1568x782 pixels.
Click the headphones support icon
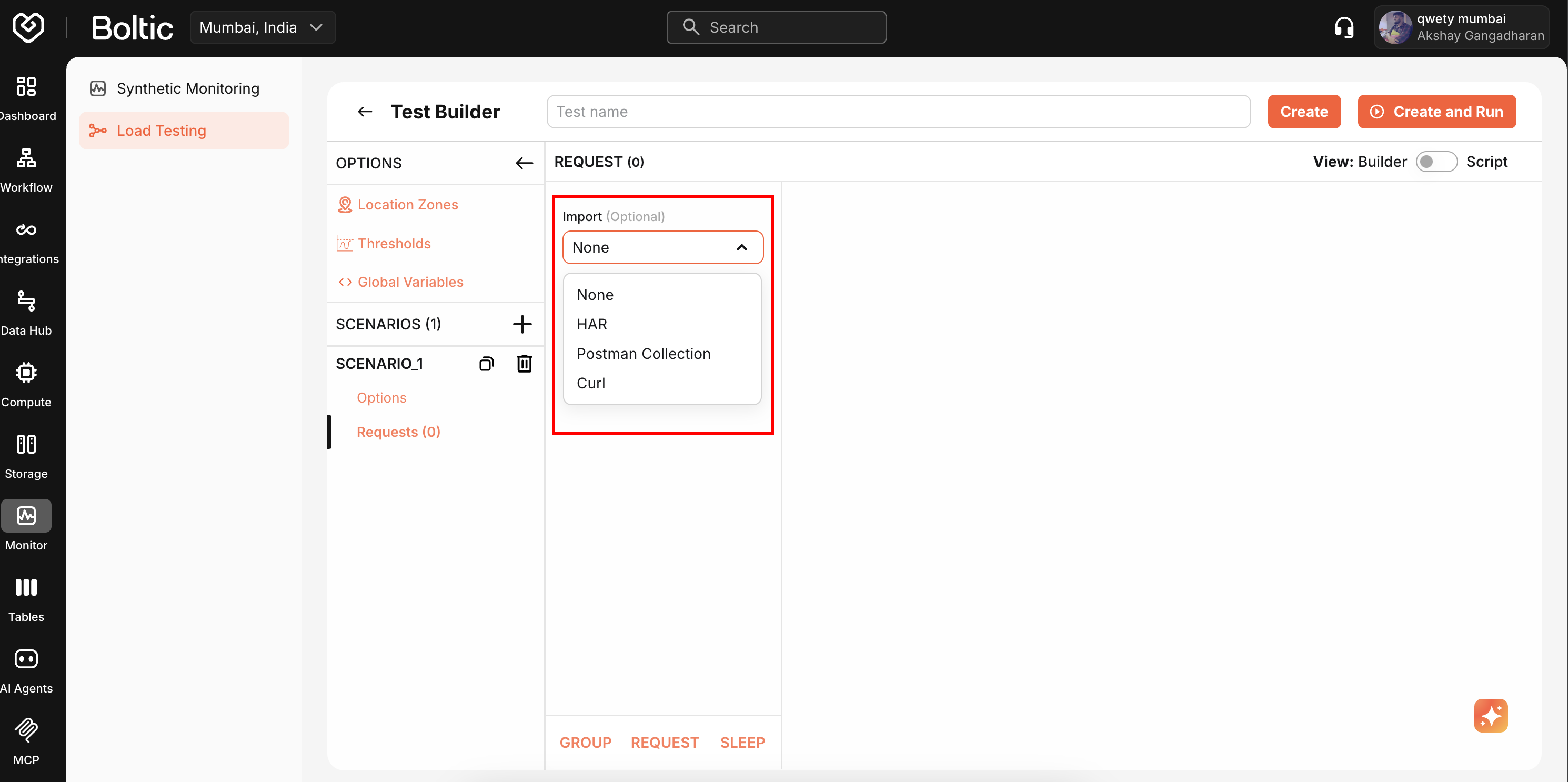1344,27
